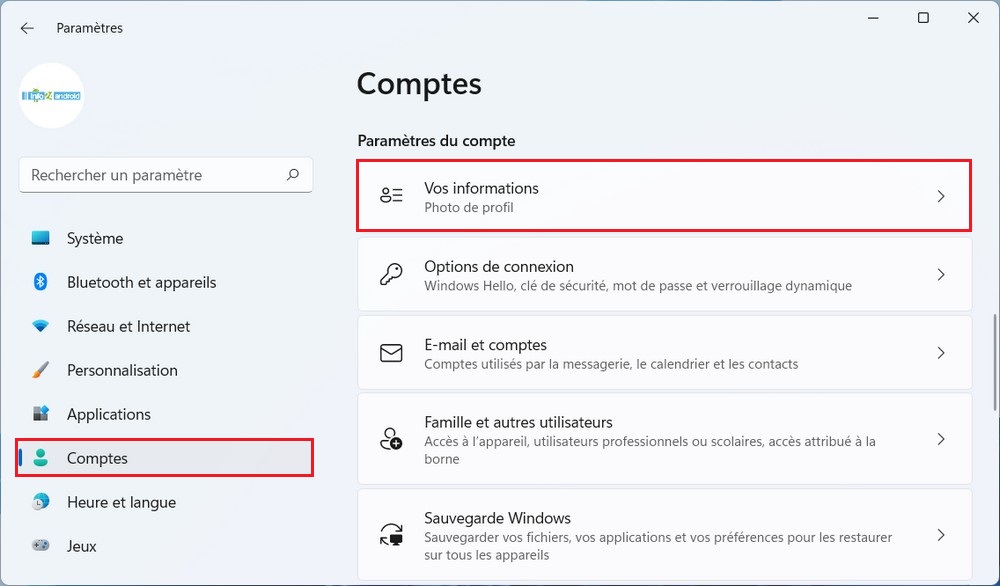Open Applications settings category
The image size is (1000, 586).
point(166,414)
